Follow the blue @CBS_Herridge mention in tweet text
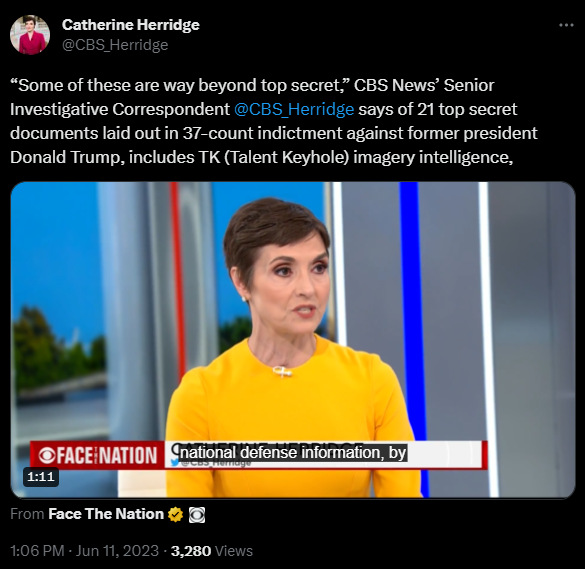The width and height of the screenshot is (585, 569). point(294,109)
